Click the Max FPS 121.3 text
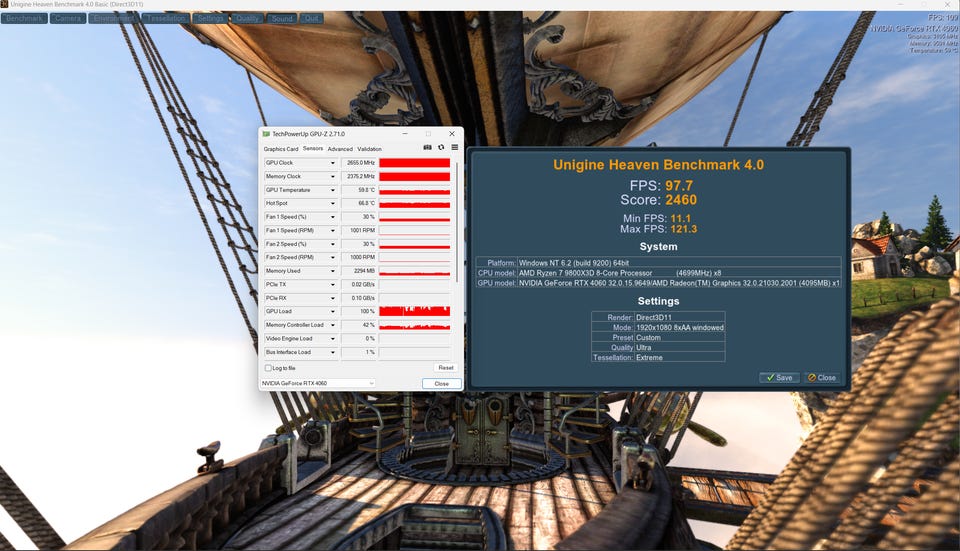Screen dimensions: 960x551 tap(658, 229)
